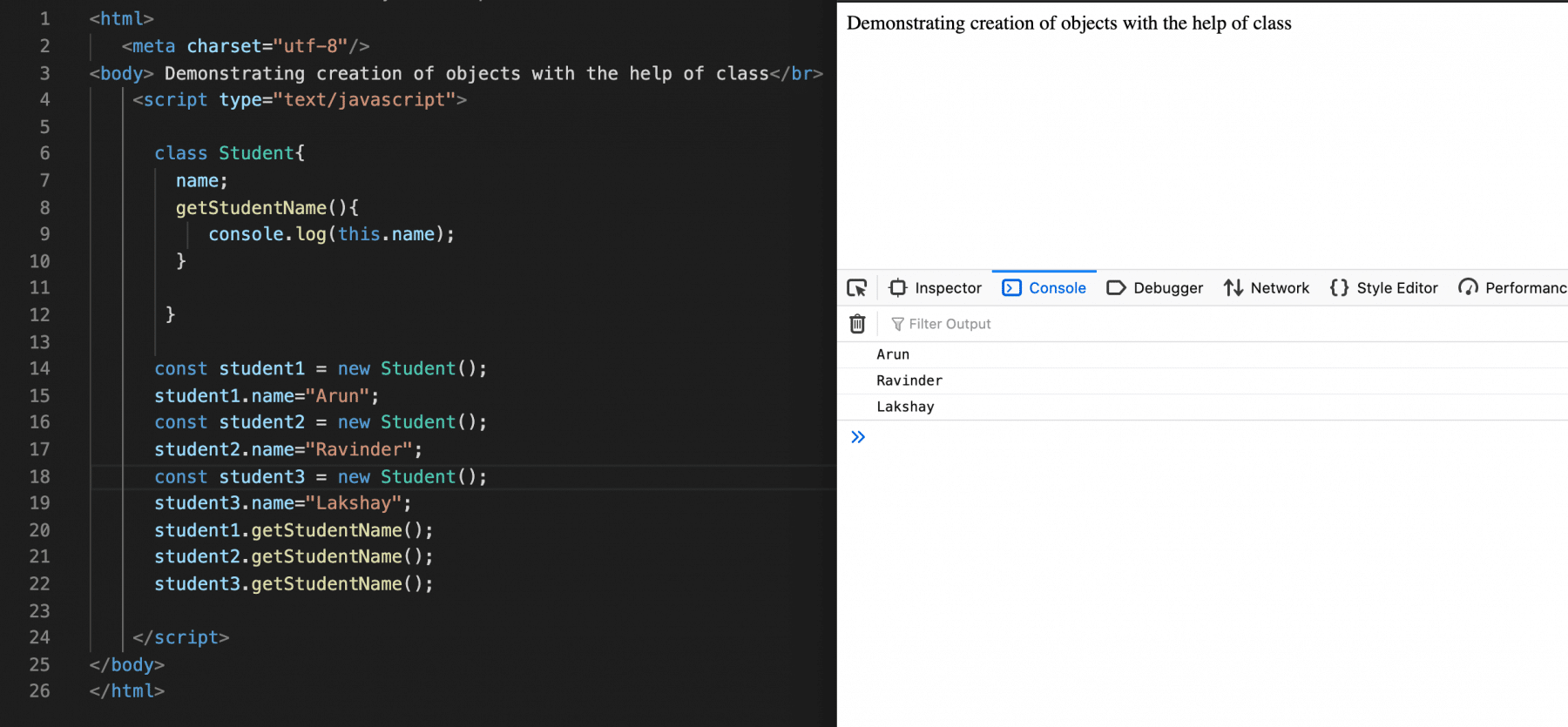Click line number 18 in editor gutter
The width and height of the screenshot is (1568, 727).
[40, 476]
